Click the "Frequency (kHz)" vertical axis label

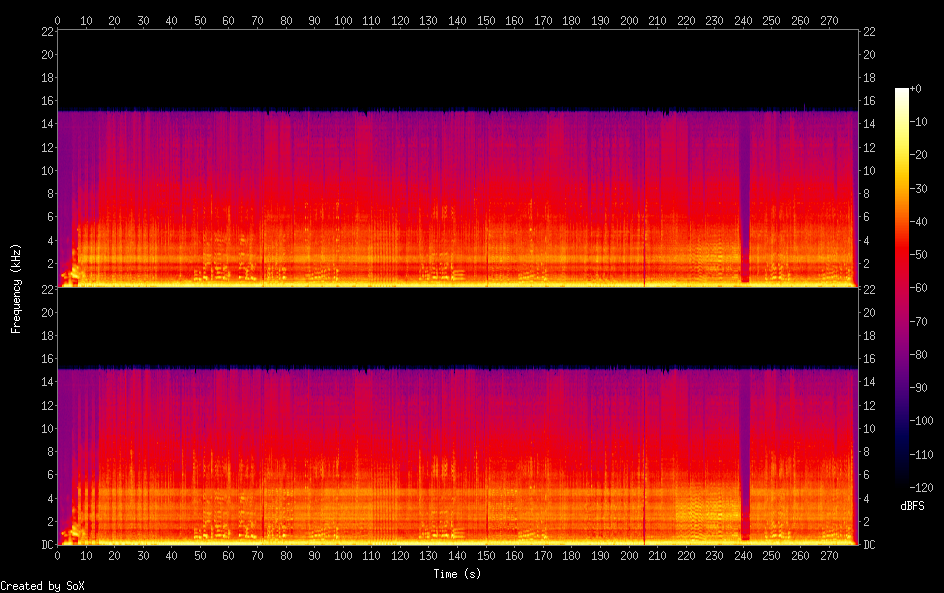coord(16,288)
